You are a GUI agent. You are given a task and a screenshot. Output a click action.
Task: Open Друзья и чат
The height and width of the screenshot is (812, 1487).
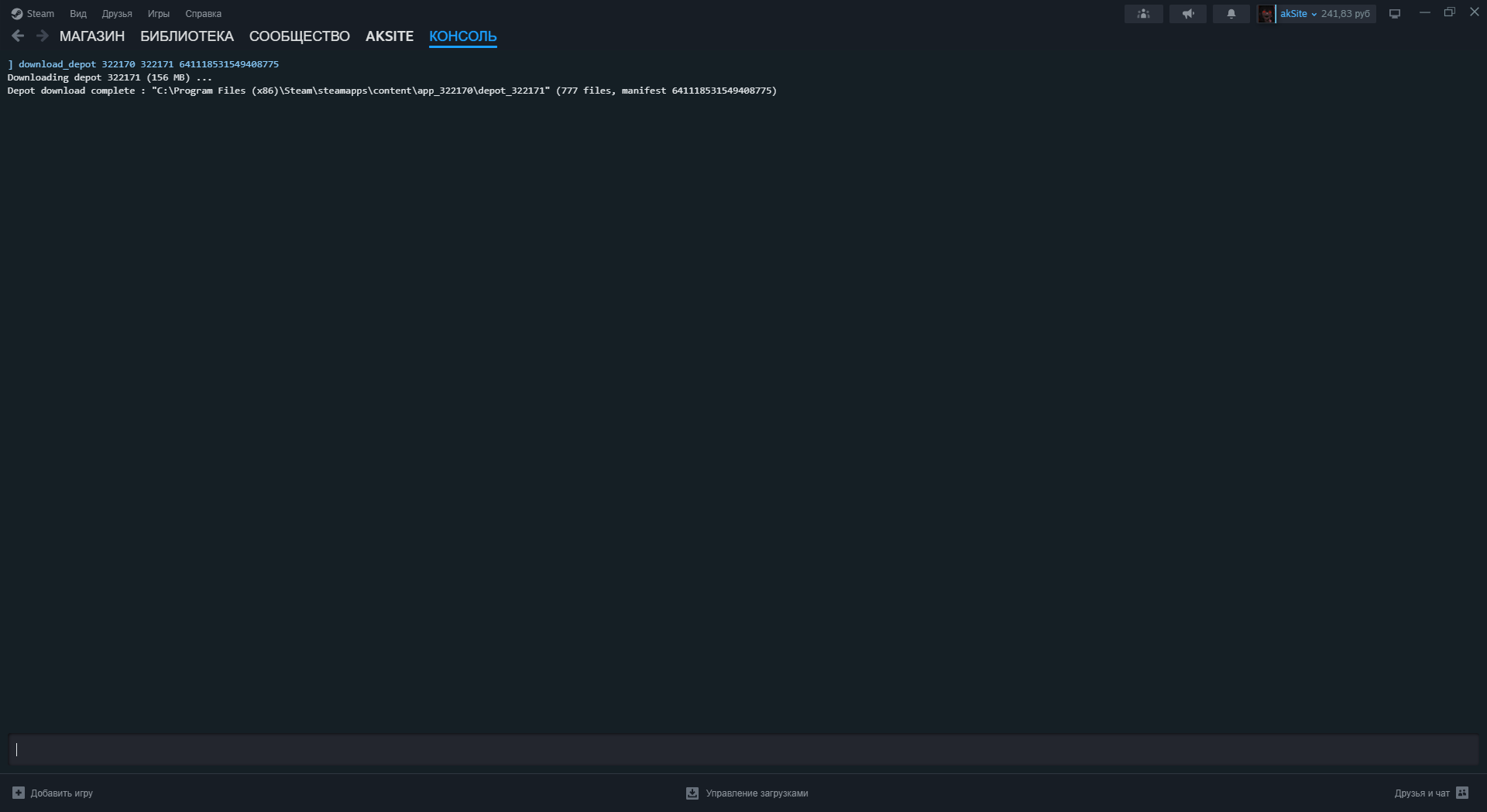(1431, 793)
